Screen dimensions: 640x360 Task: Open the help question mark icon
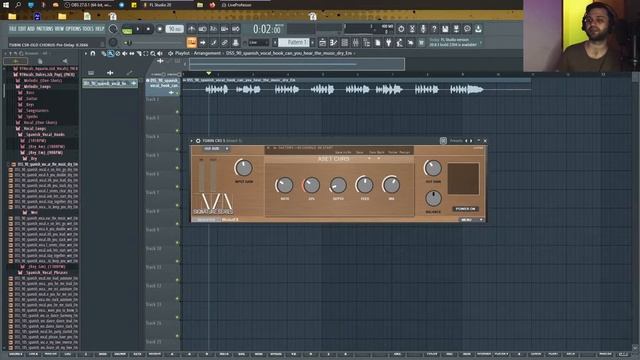(x=434, y=29)
